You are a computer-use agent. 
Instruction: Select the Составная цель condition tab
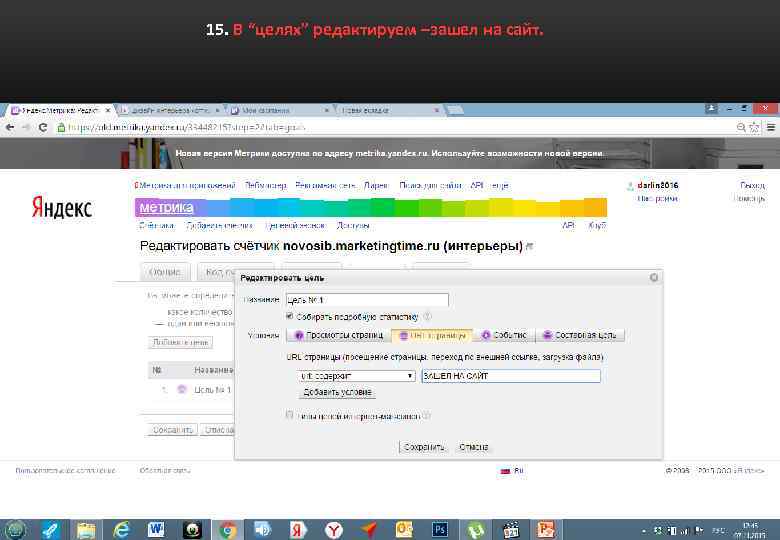coord(580,336)
